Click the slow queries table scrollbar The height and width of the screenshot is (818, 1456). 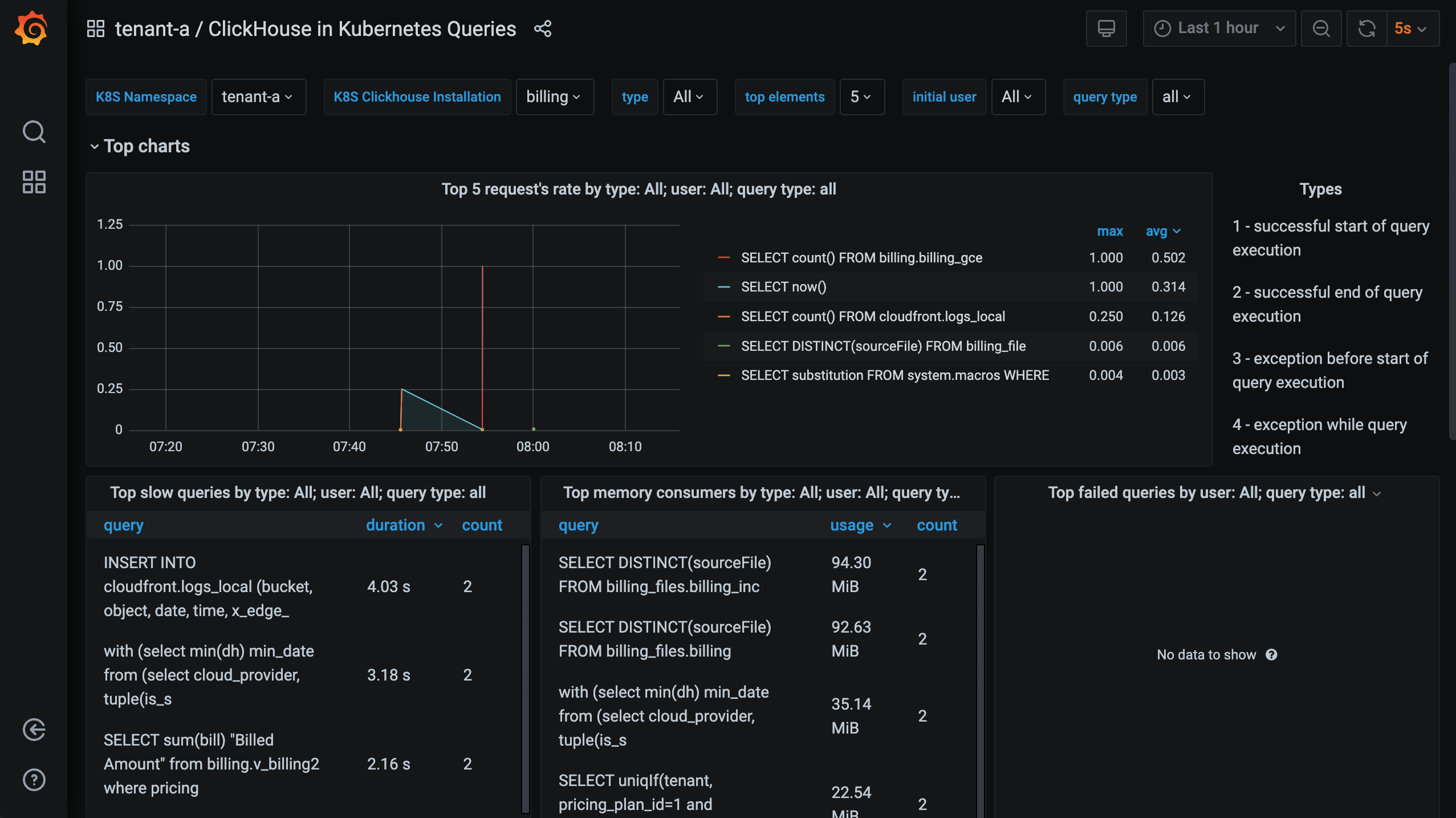pyautogui.click(x=525, y=679)
